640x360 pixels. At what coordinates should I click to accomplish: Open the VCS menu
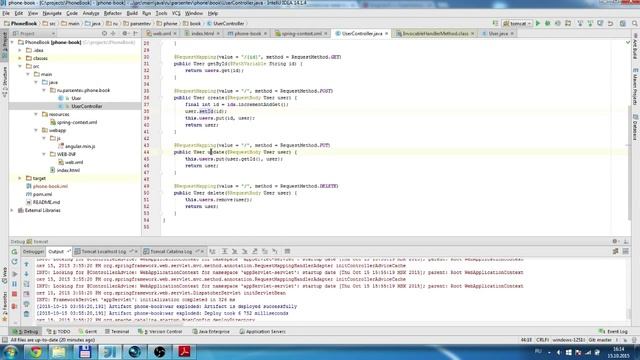(x=176, y=13)
